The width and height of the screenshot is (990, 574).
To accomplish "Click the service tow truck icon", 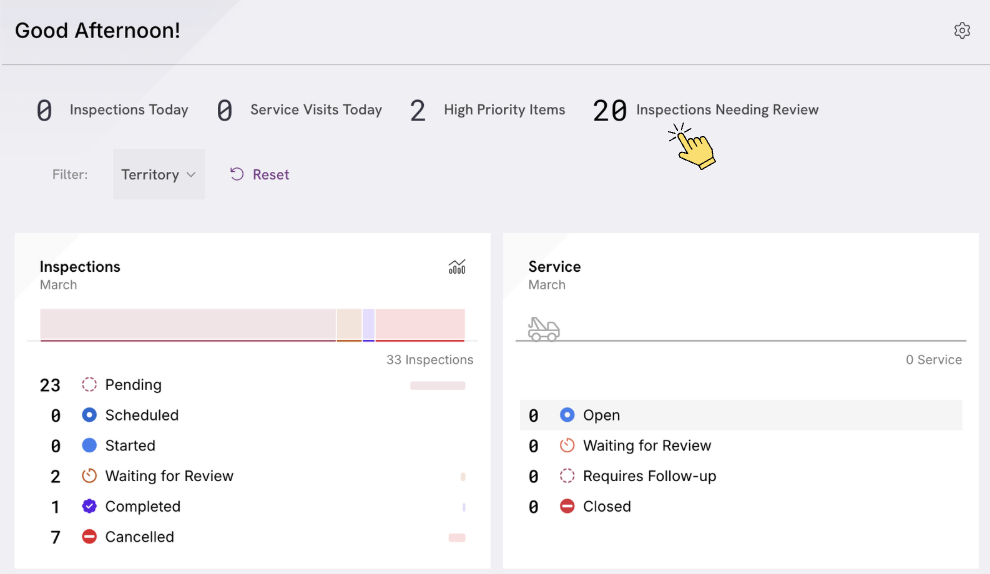I will [x=544, y=329].
